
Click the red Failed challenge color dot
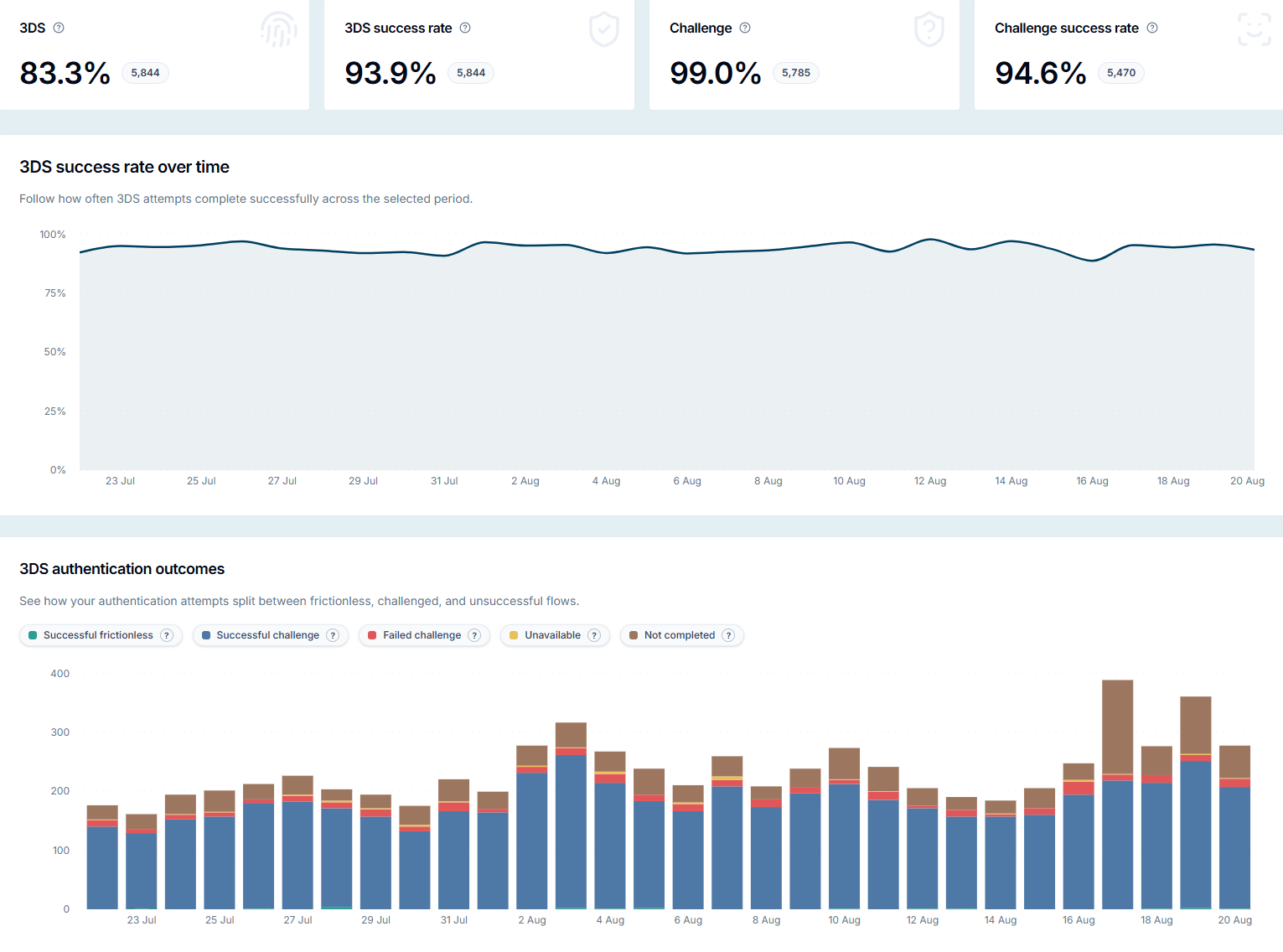(372, 635)
